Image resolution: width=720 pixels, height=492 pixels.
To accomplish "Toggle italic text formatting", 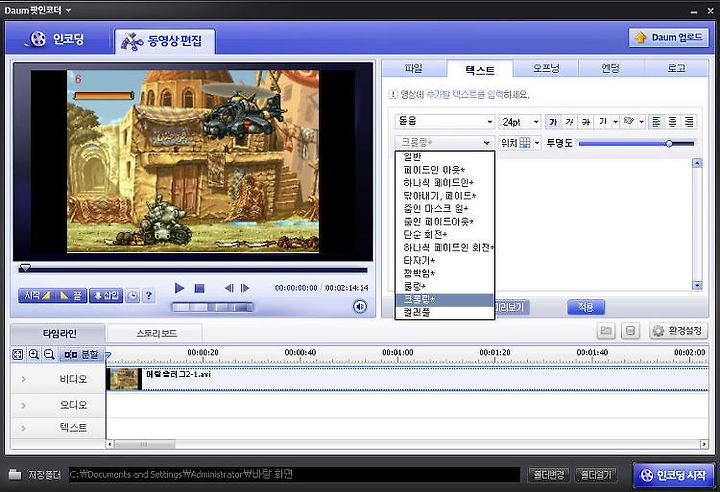I will [569, 121].
